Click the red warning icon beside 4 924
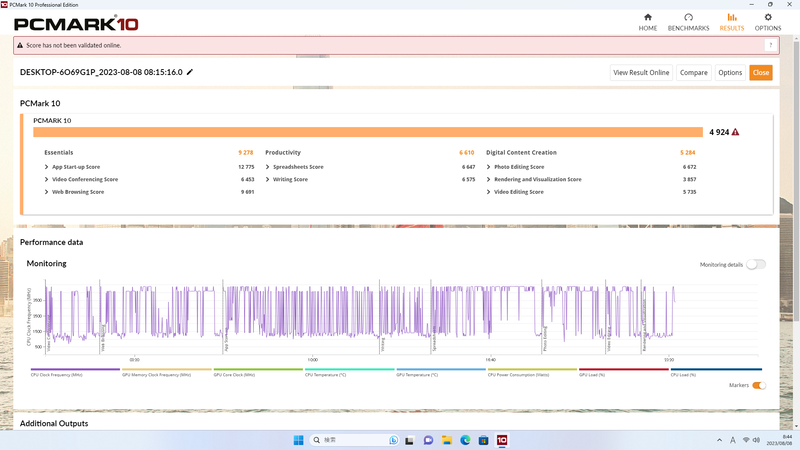This screenshot has width=800, height=450. pos(735,132)
